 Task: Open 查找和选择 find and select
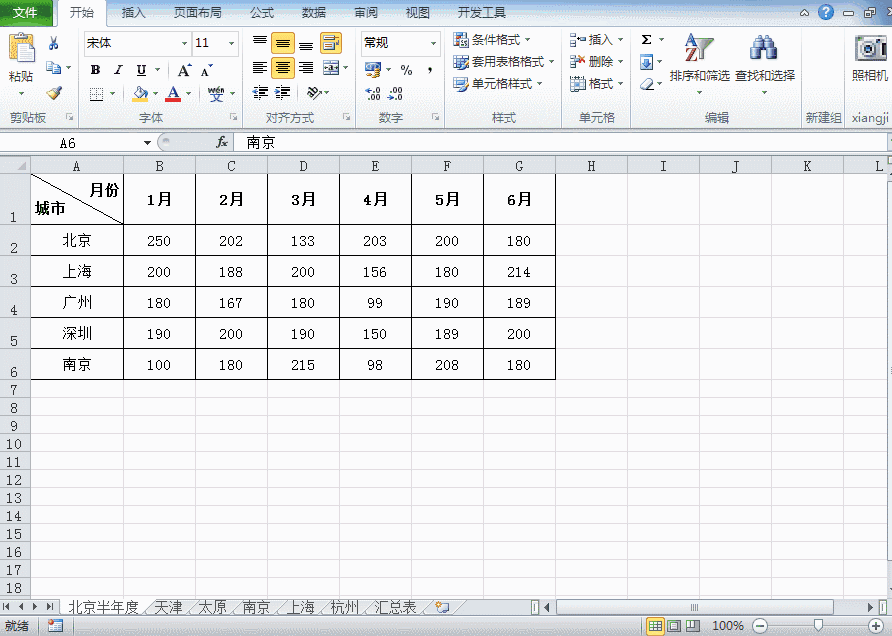pyautogui.click(x=765, y=63)
